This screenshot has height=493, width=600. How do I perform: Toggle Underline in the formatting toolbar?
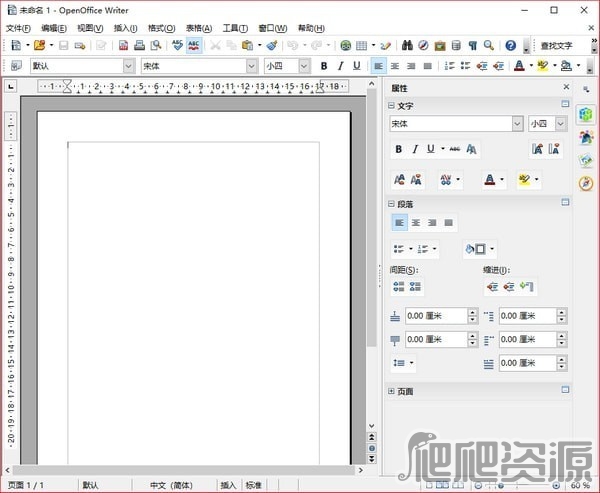click(x=357, y=66)
